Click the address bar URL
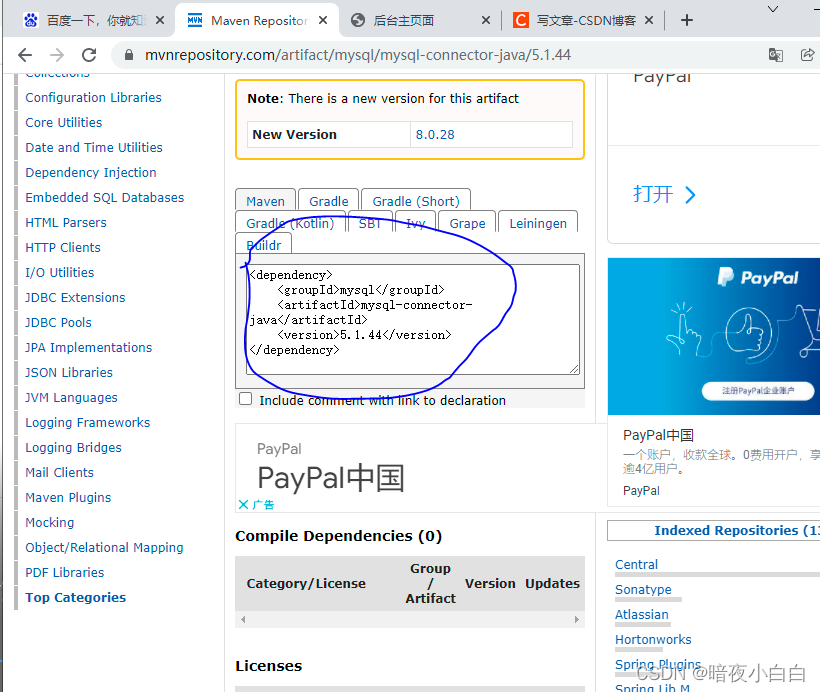The image size is (820, 692). click(358, 55)
